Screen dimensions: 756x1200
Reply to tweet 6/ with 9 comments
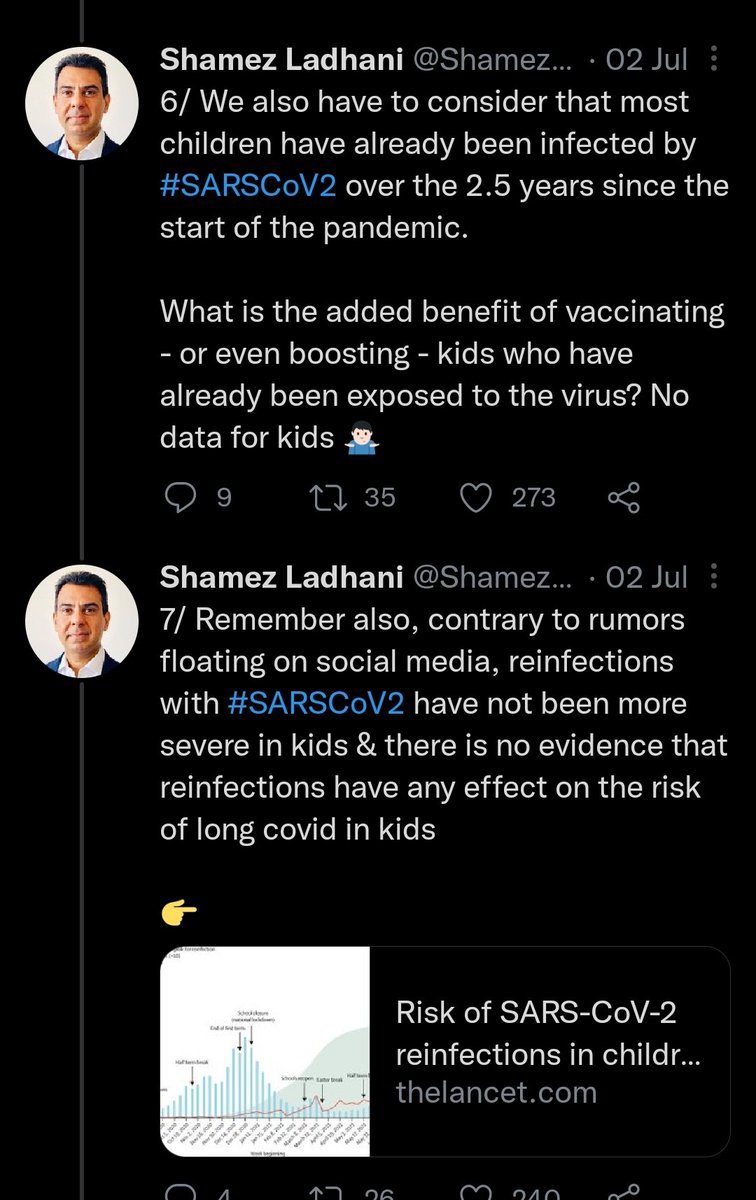coord(181,497)
